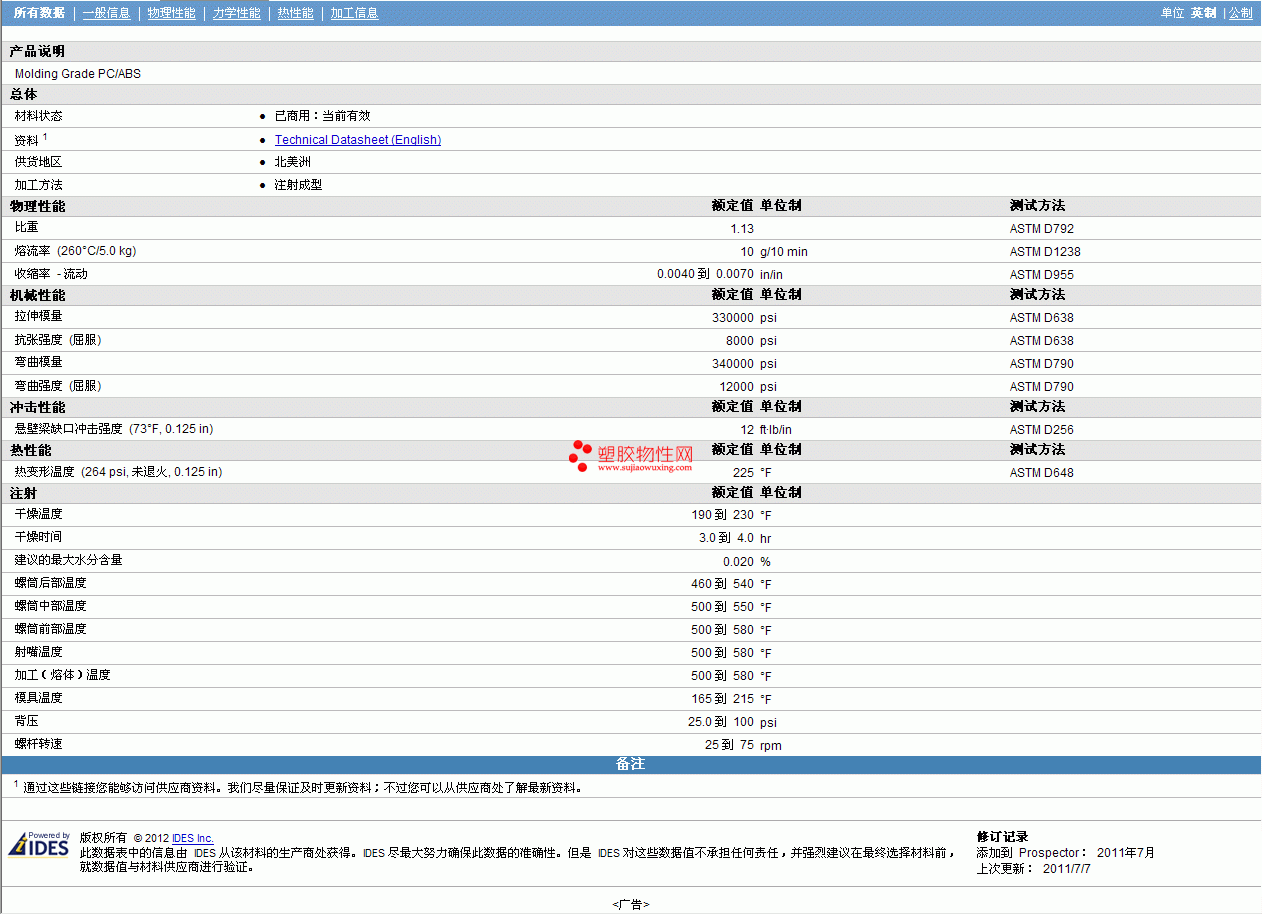Screen dimensions: 1262x914
Task: Click footnote 1 marker next to 资料
Action: pos(45,136)
